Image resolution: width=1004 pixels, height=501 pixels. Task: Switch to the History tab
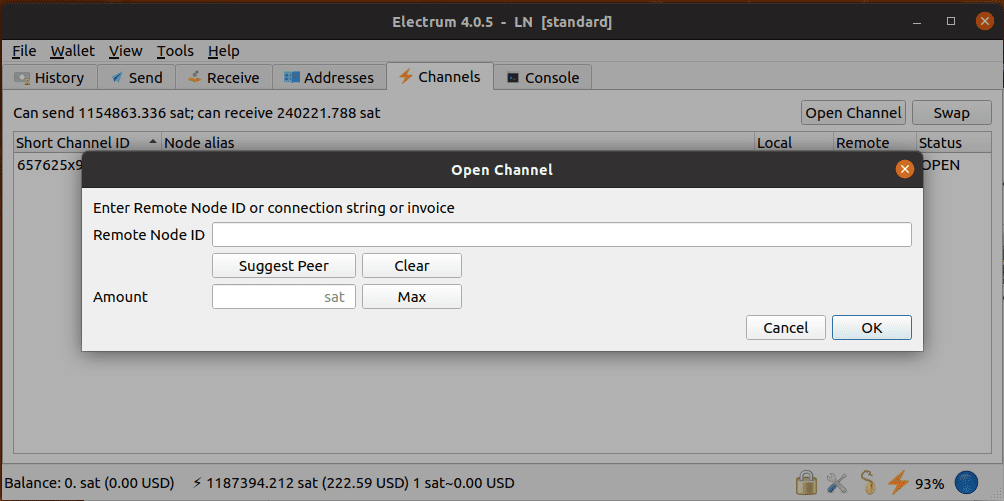pos(52,78)
